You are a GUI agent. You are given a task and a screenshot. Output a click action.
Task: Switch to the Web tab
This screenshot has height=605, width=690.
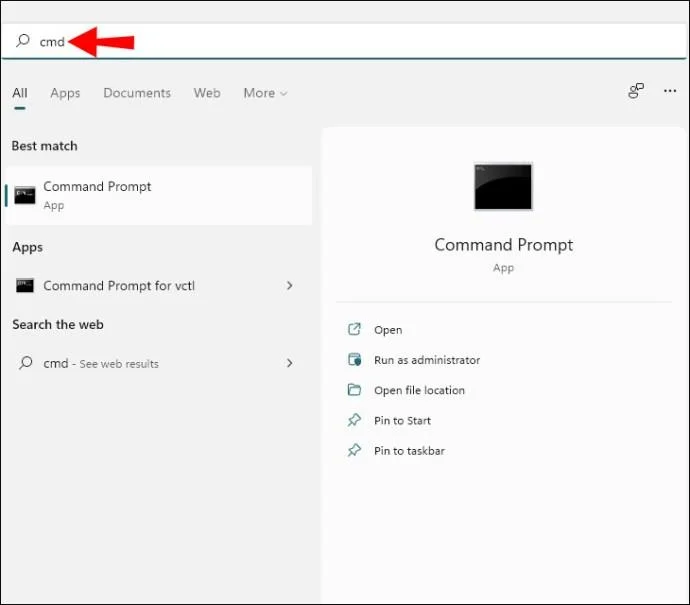[x=207, y=93]
